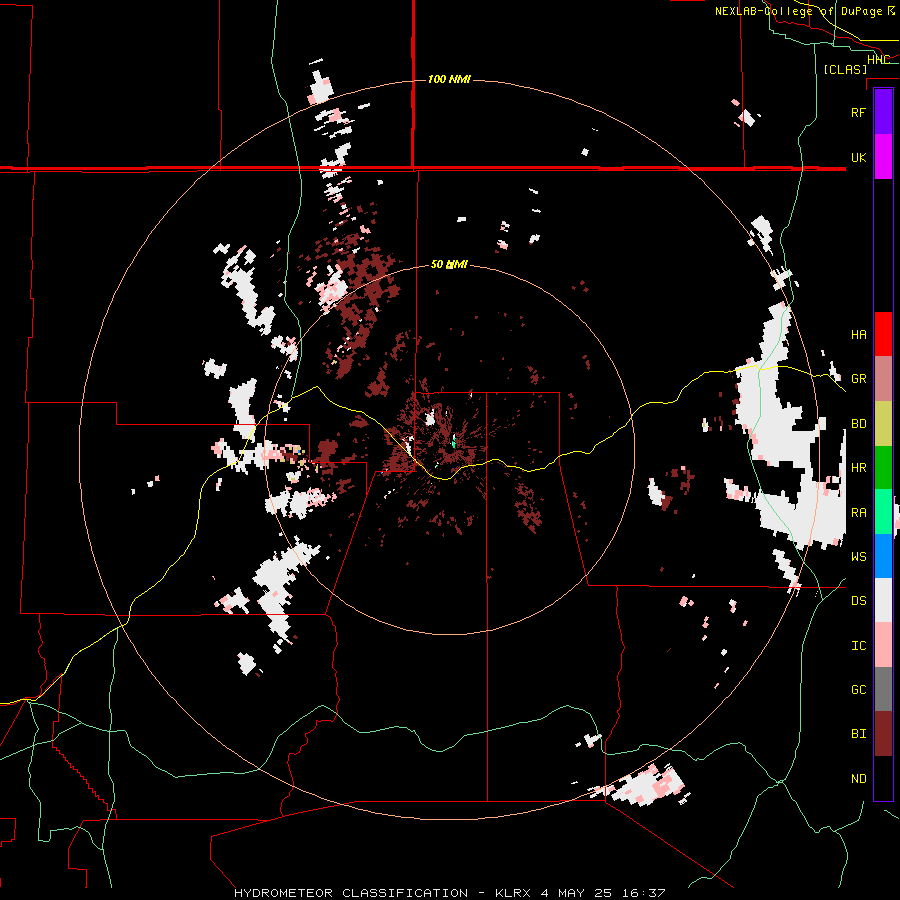Screen dimensions: 900x900
Task: Click the HA legend label
Action: tap(858, 335)
